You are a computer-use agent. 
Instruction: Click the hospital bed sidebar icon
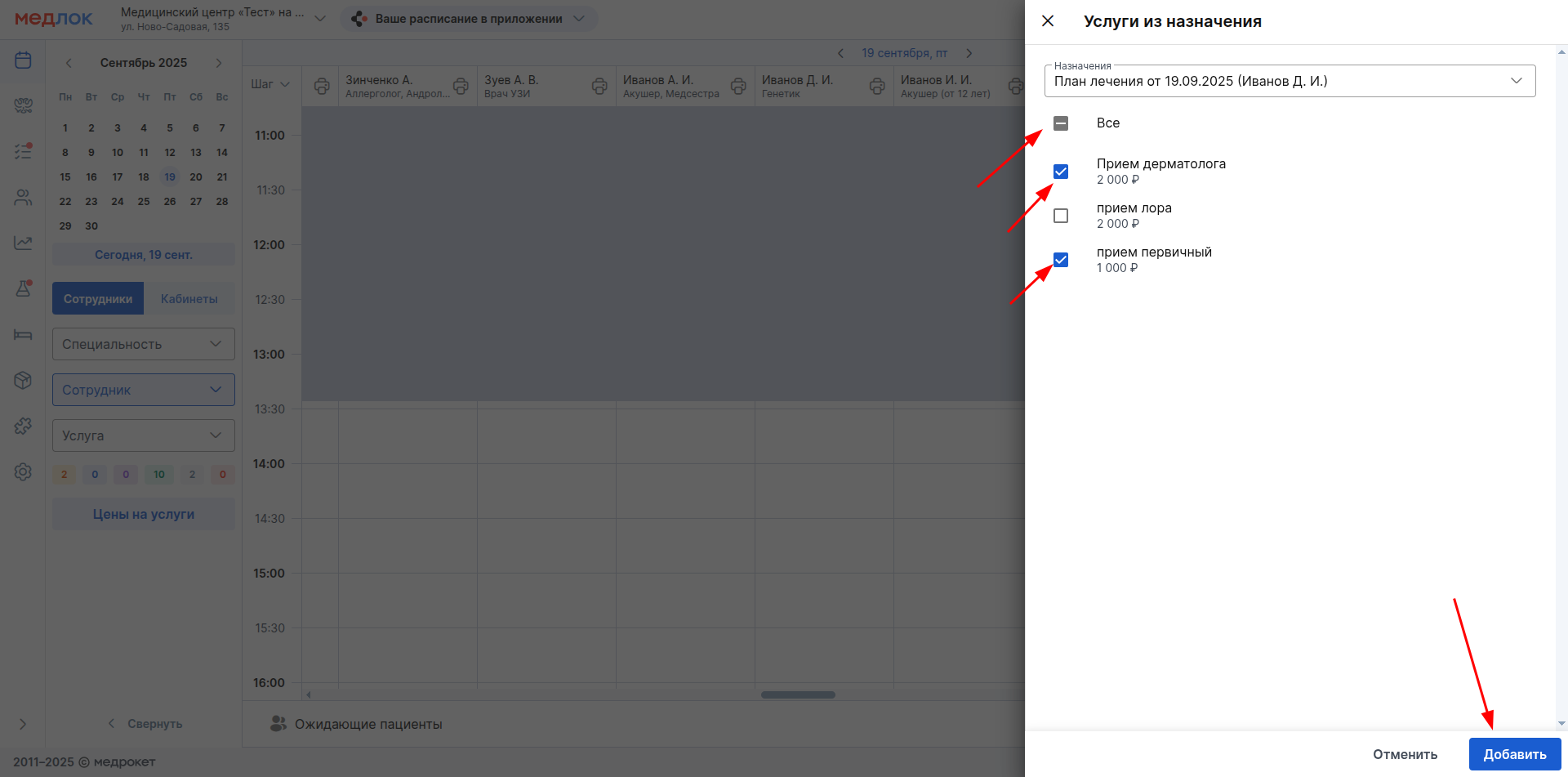tap(23, 334)
